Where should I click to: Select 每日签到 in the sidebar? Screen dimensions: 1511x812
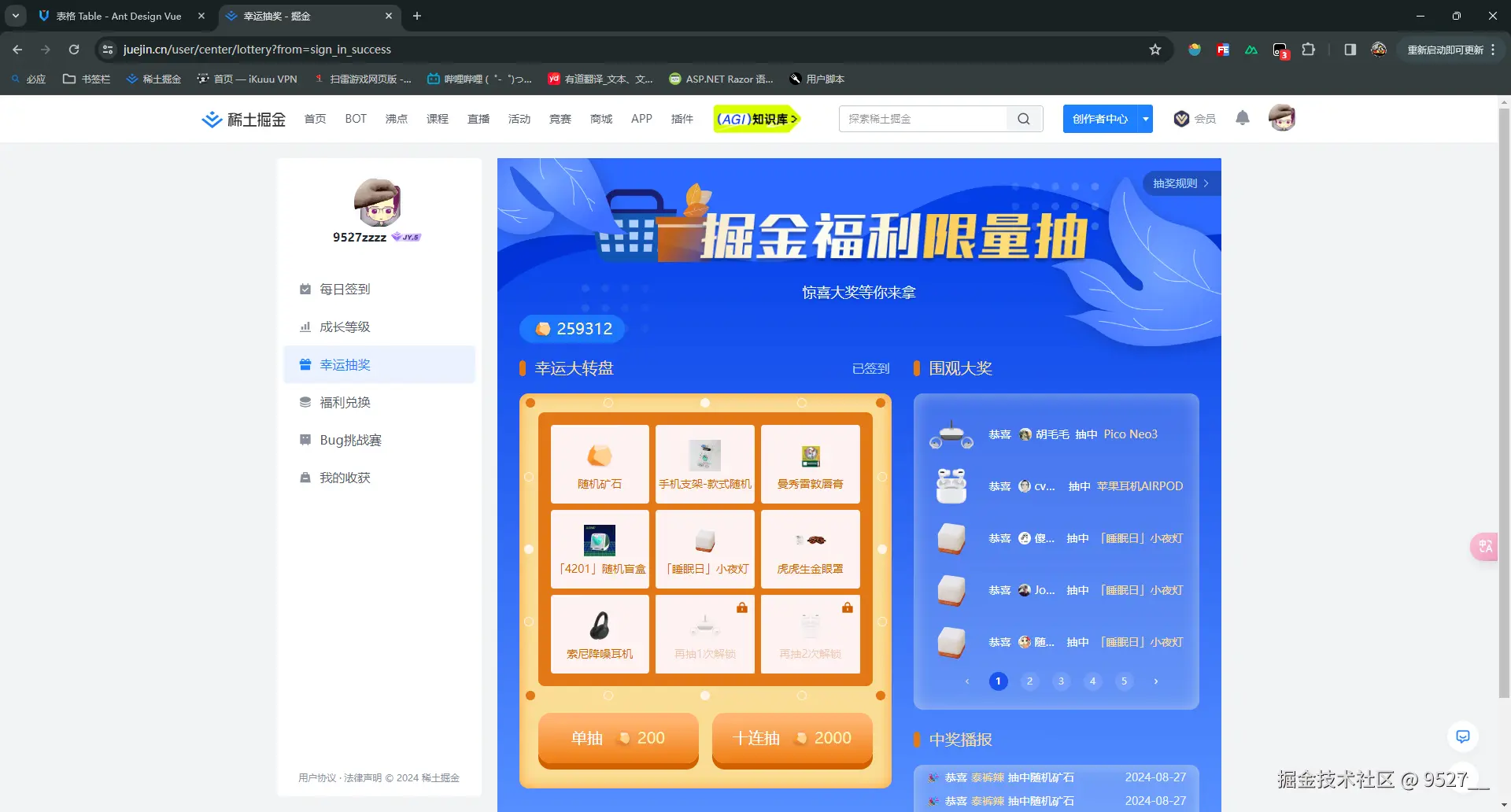[x=344, y=289]
